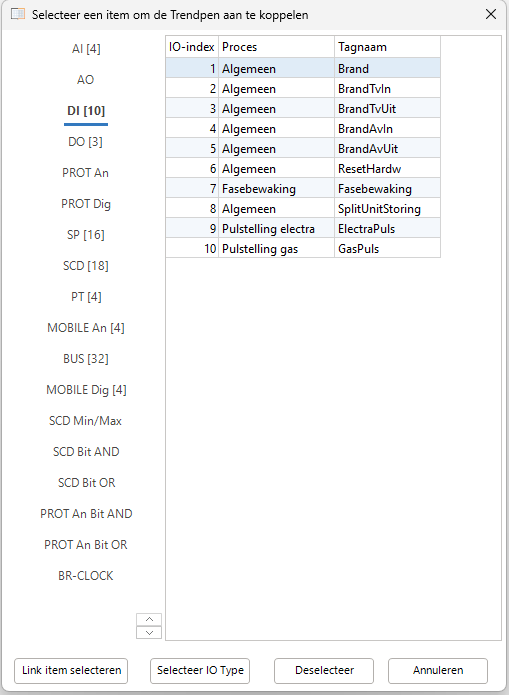Screen dimensions: 509x695
Task: Click the Deselecteer button
Action: (x=324, y=671)
